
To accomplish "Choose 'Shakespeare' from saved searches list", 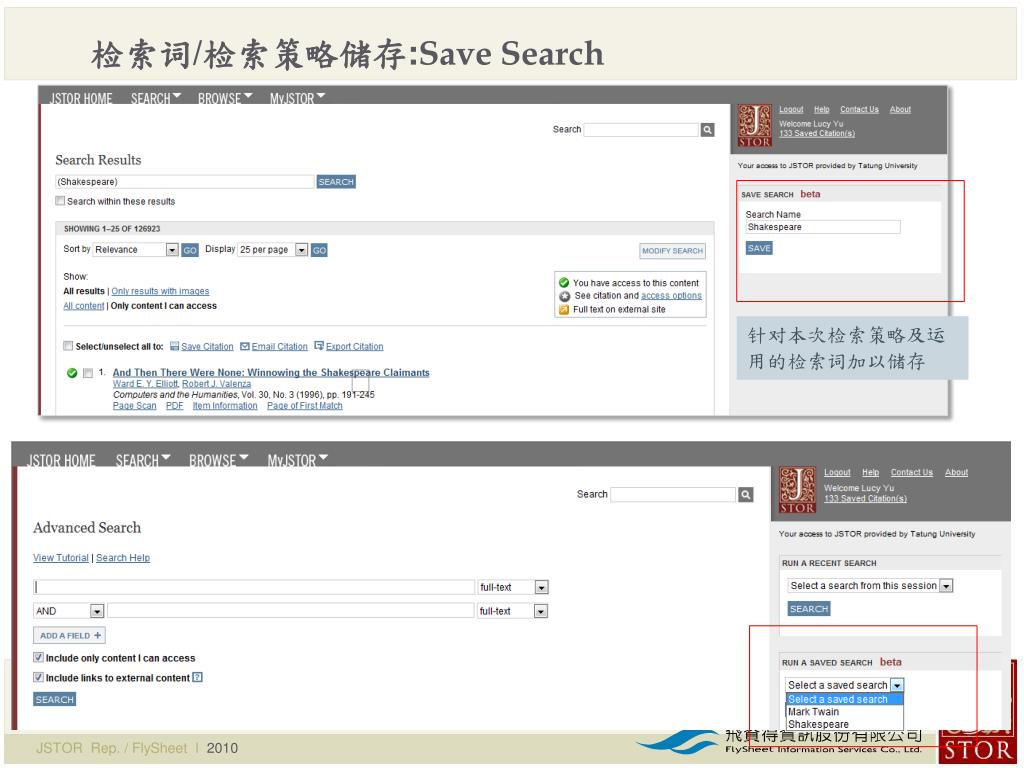I will (x=818, y=724).
